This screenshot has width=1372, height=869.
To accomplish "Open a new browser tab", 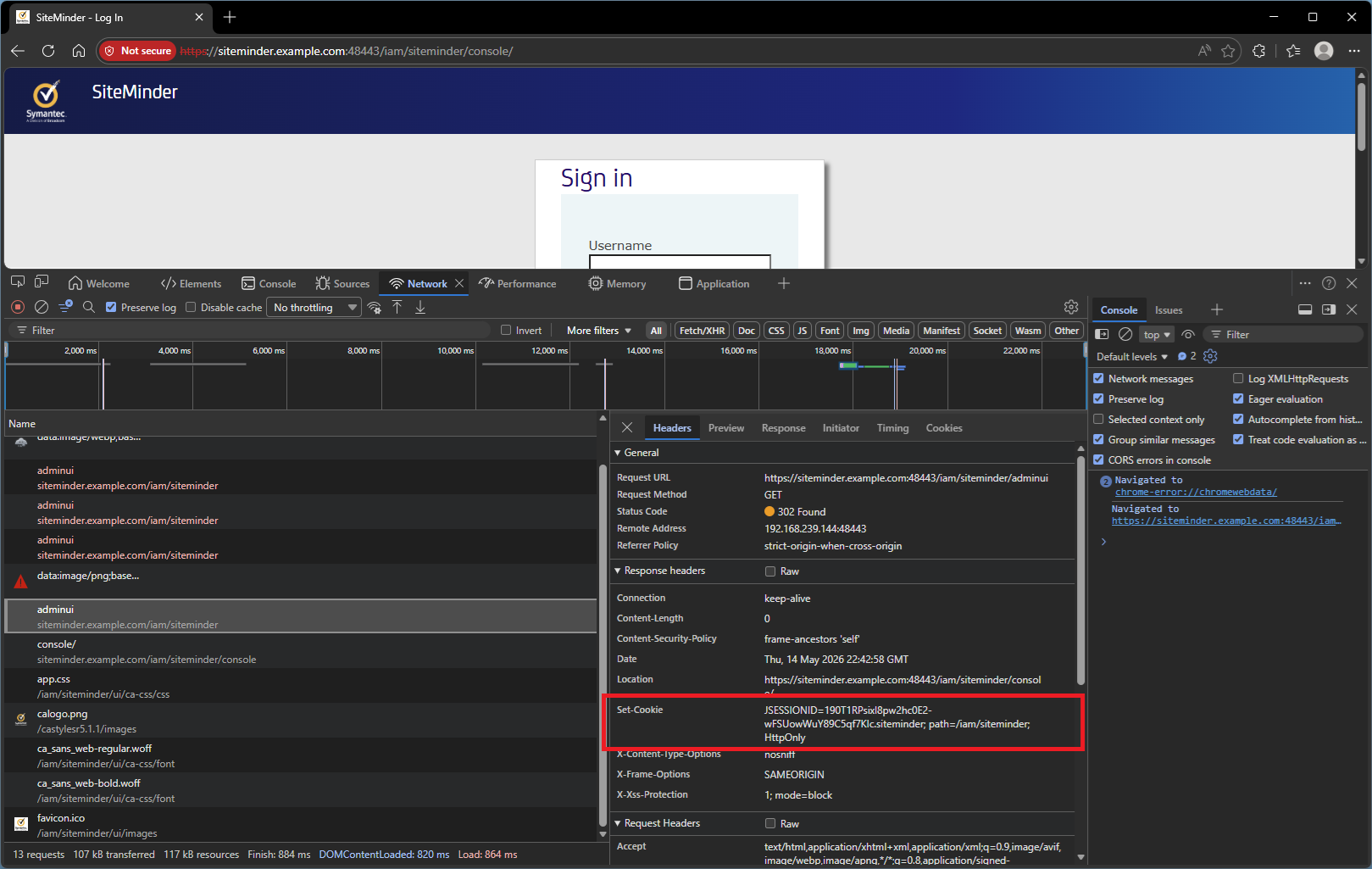I will click(x=230, y=17).
